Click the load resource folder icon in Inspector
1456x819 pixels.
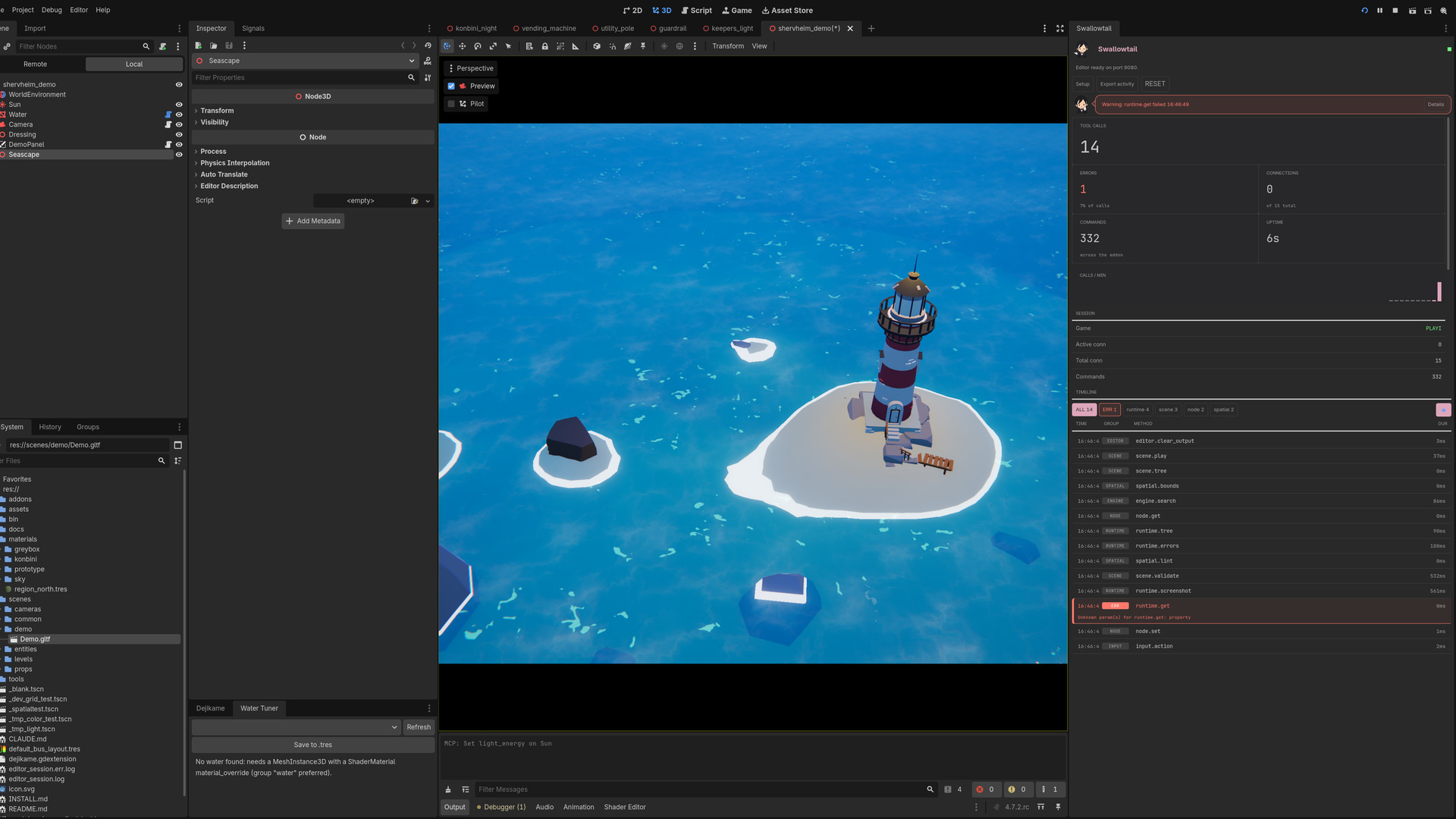pos(214,45)
